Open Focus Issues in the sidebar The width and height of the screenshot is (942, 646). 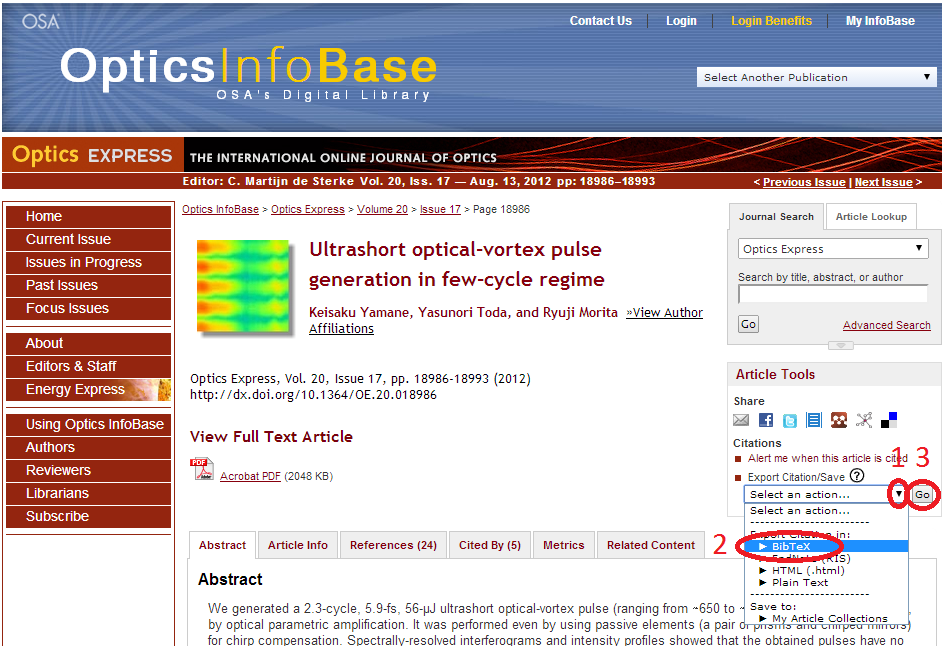click(x=89, y=308)
